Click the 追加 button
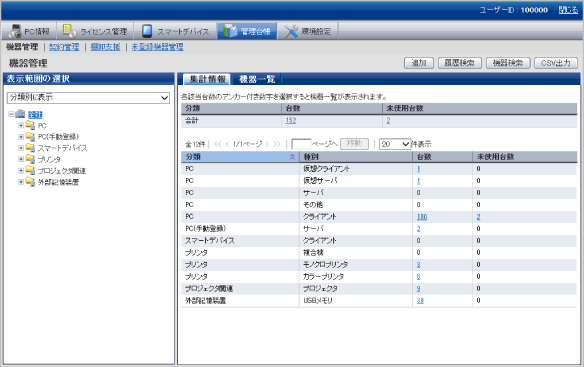 pos(419,63)
